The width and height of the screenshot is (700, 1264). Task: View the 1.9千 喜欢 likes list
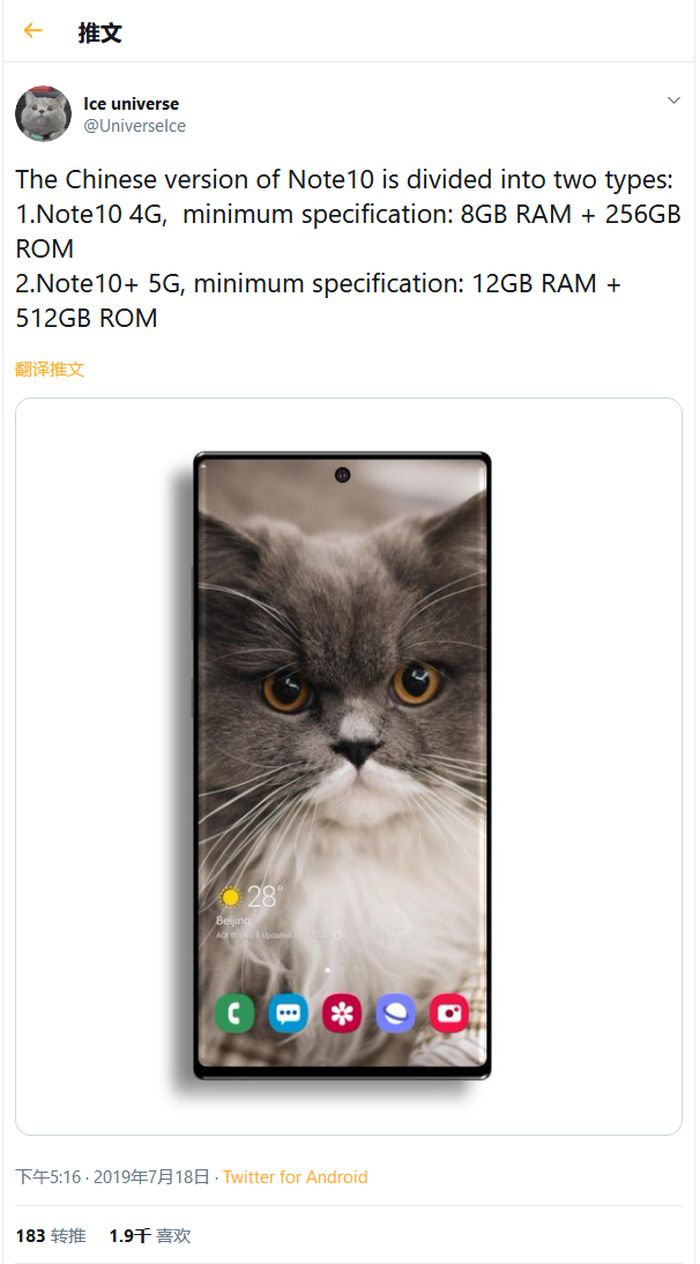[x=150, y=1236]
